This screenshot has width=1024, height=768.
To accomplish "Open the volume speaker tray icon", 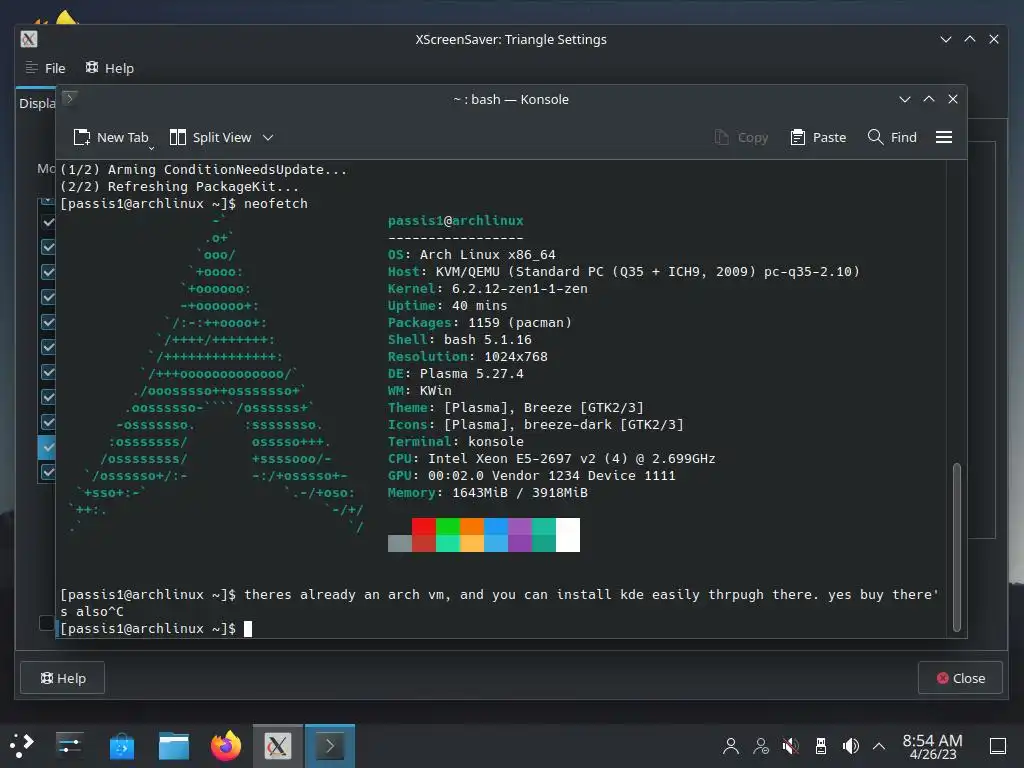I will tap(850, 746).
